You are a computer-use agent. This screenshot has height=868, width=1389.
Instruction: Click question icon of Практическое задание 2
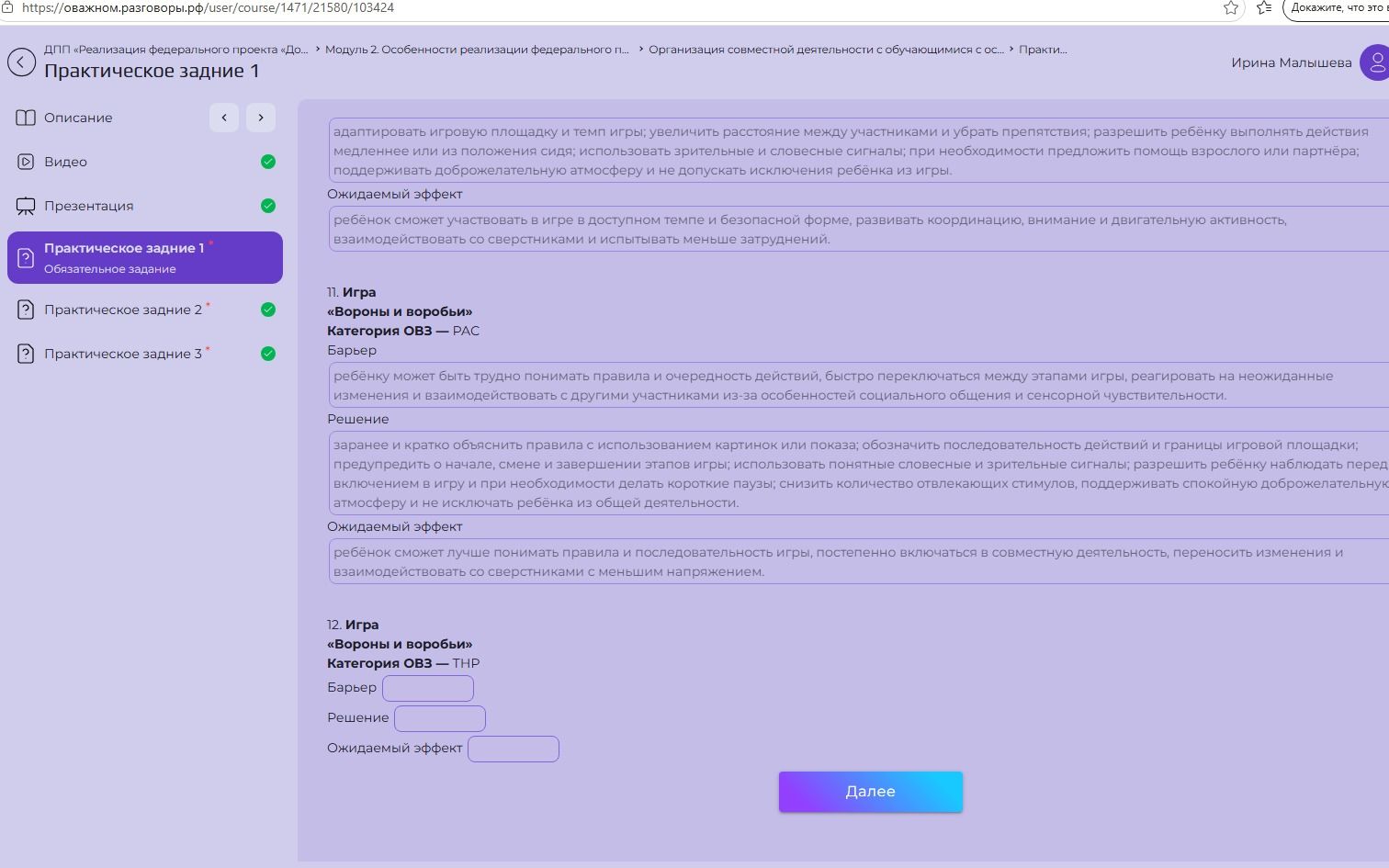pos(26,310)
